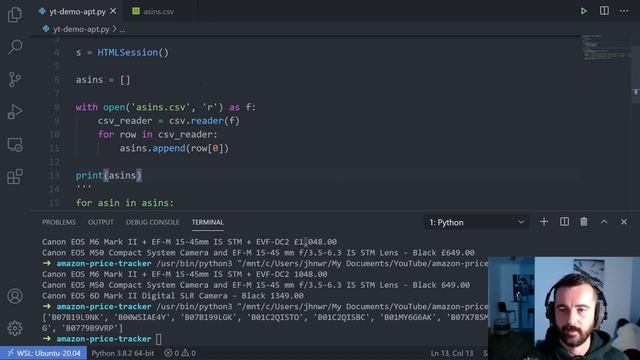
Task: Click the WSL: Ubuntu-20.04 remote indicator
Action: (x=43, y=353)
